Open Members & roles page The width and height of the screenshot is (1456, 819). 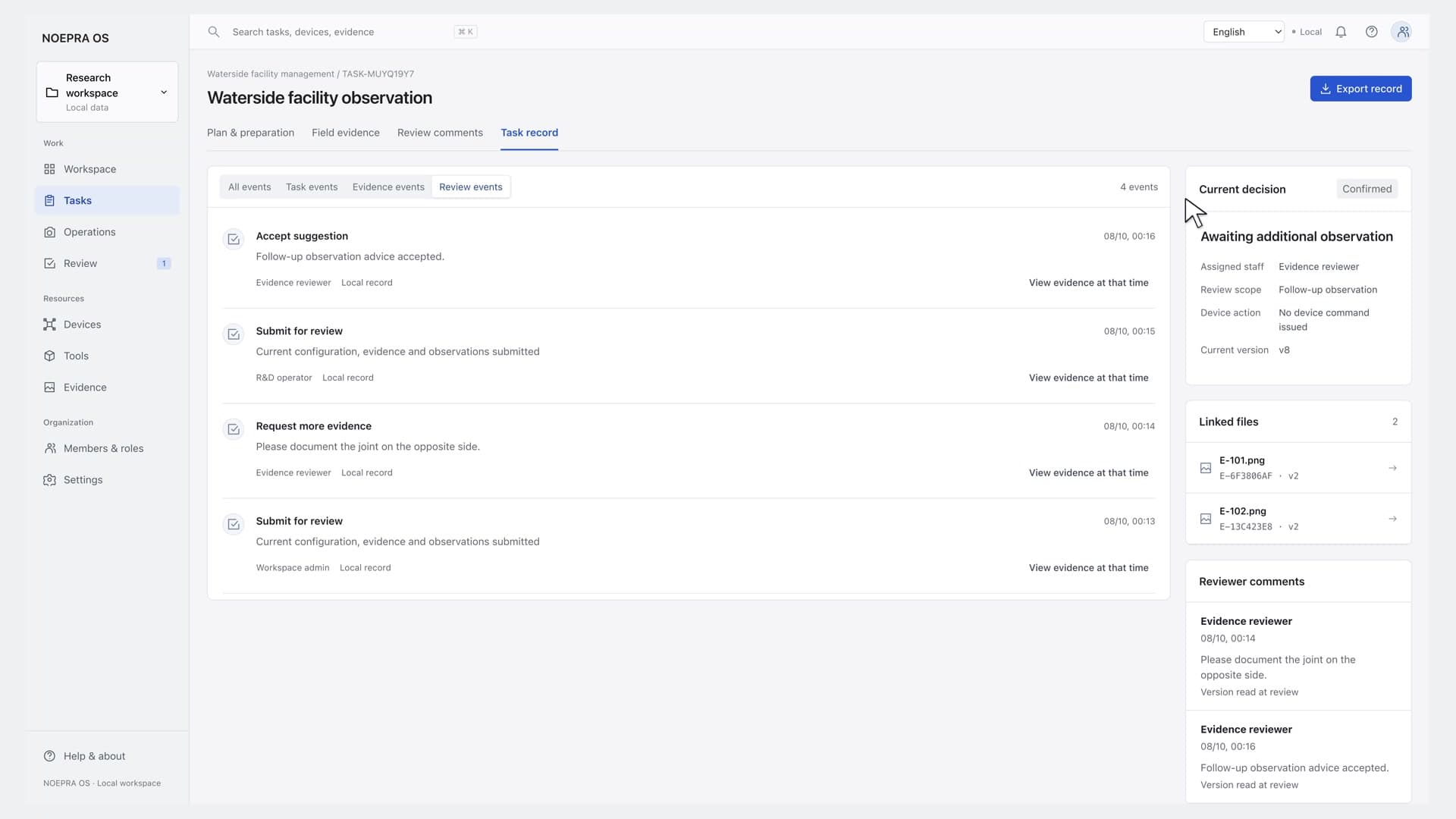pyautogui.click(x=107, y=448)
